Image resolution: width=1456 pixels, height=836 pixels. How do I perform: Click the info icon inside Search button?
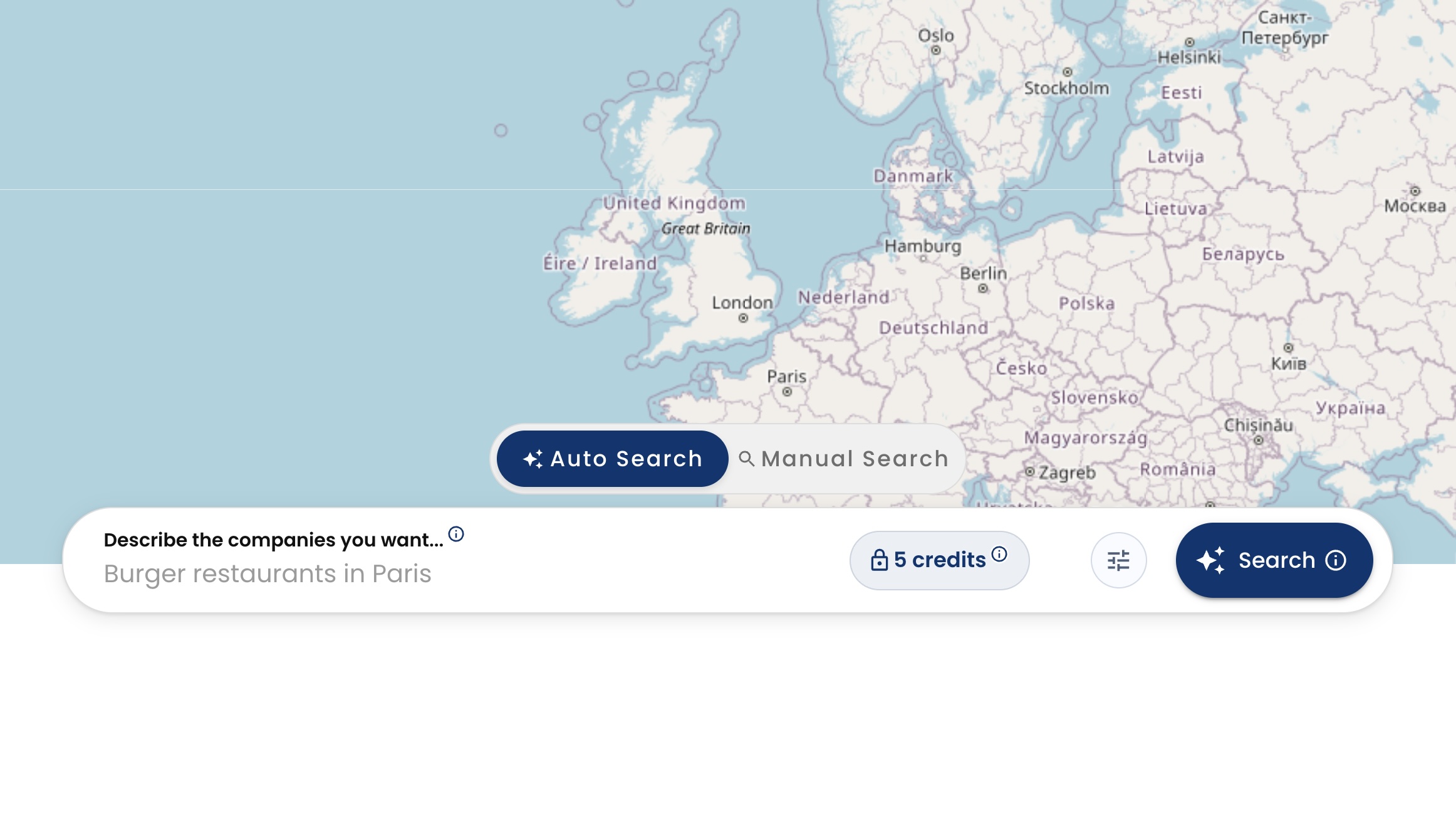tap(1336, 560)
